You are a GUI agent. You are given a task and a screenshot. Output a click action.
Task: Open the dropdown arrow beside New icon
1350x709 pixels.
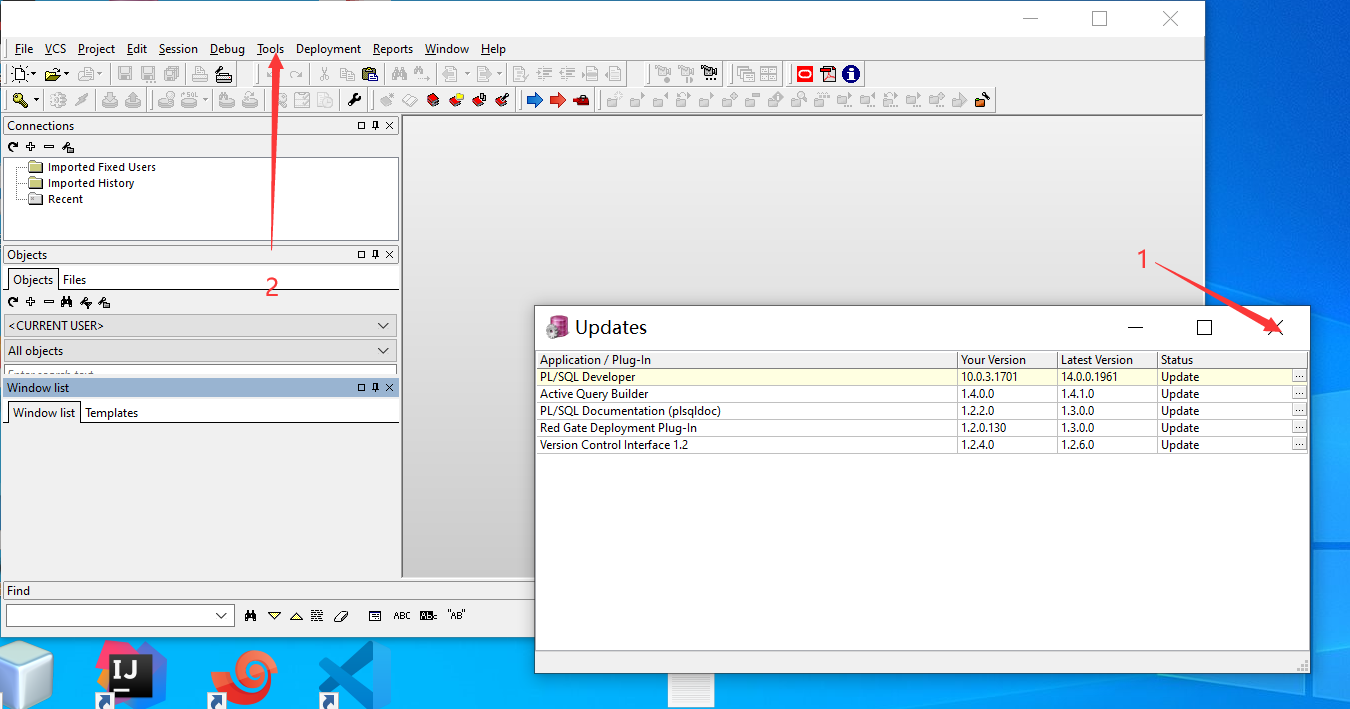(x=34, y=74)
